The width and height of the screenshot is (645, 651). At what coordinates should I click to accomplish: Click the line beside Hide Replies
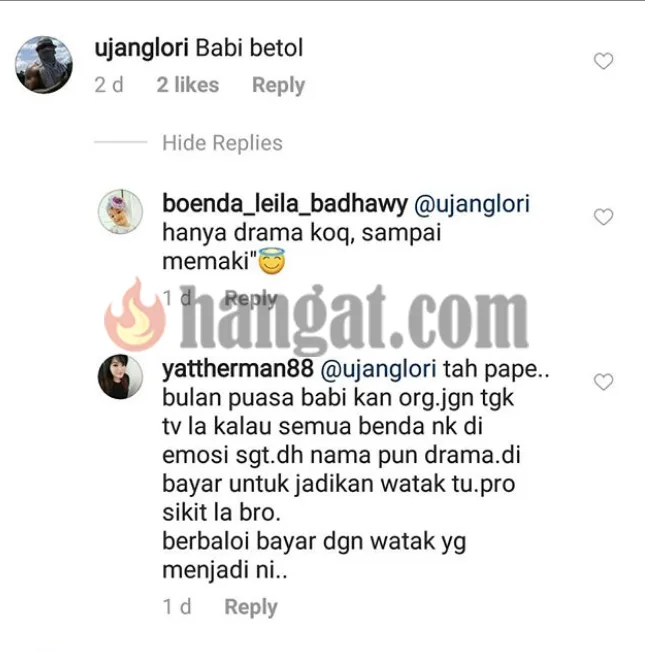click(x=120, y=142)
